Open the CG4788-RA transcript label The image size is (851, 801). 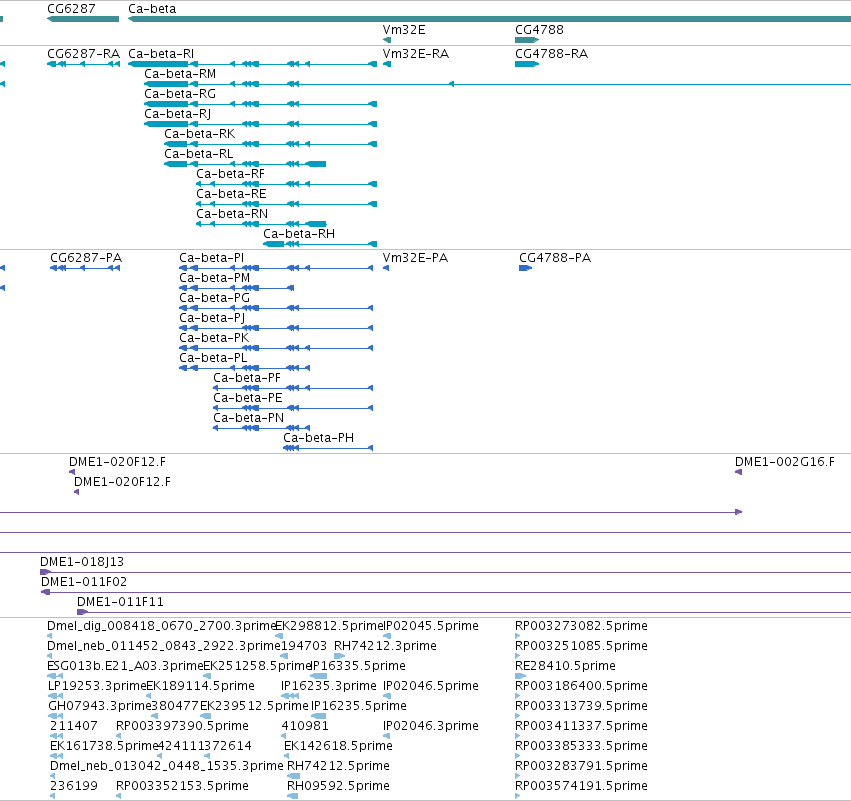pos(551,54)
